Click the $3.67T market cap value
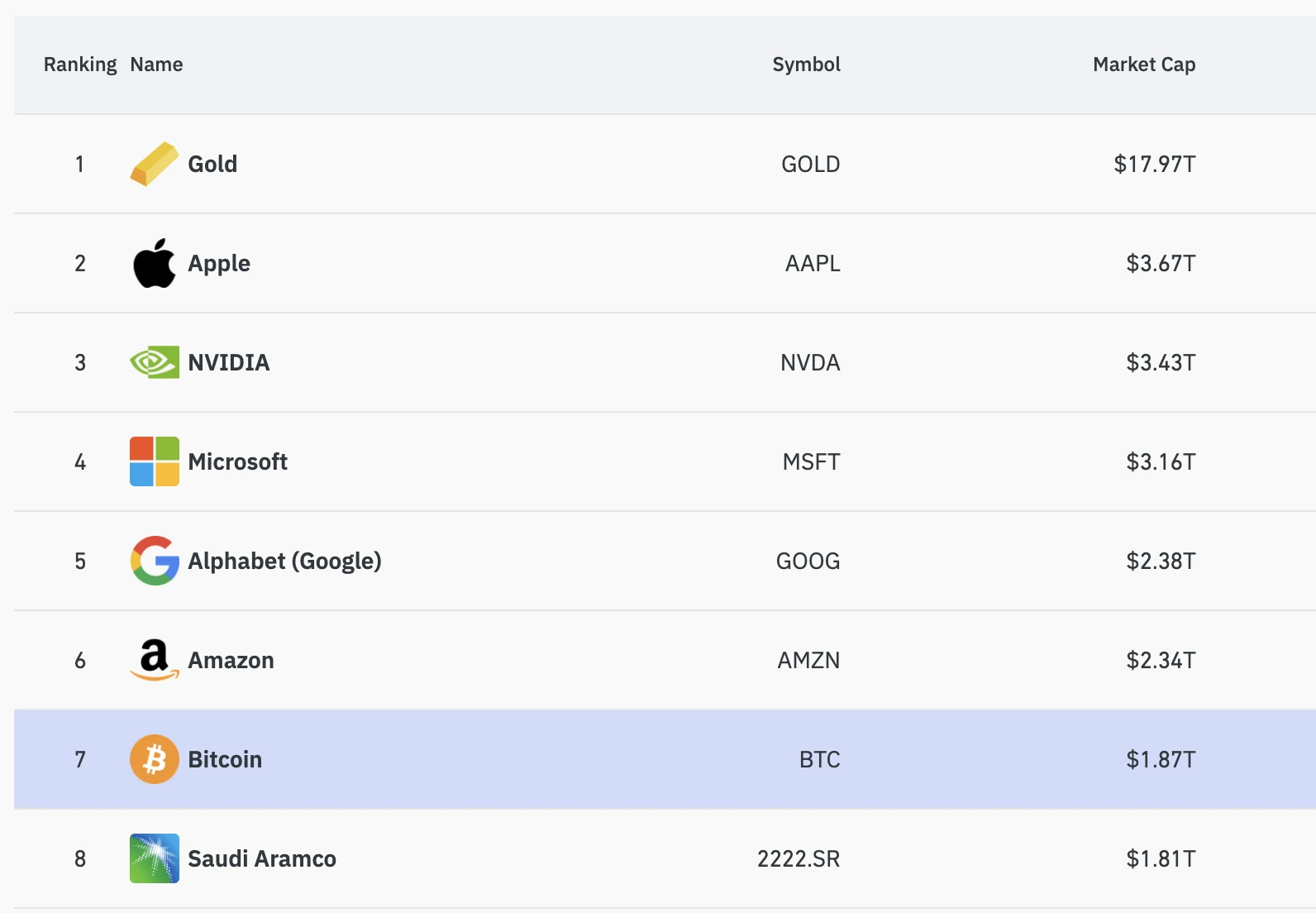1316x913 pixels. (1161, 263)
